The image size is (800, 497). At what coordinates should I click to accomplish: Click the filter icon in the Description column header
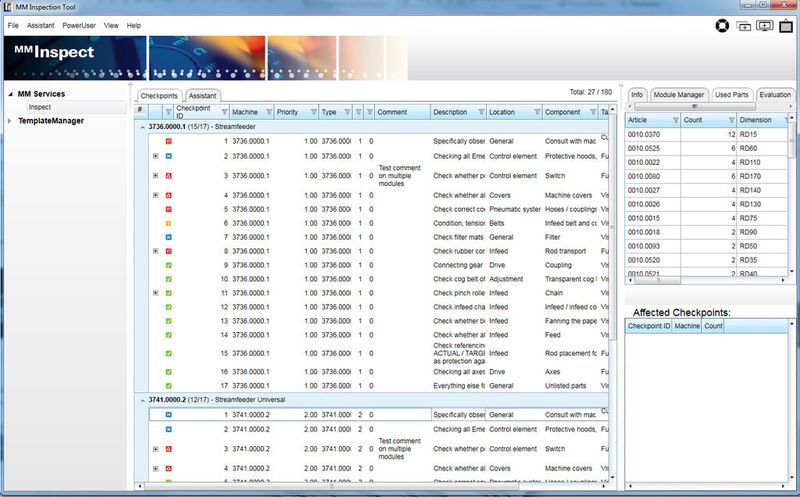point(482,112)
